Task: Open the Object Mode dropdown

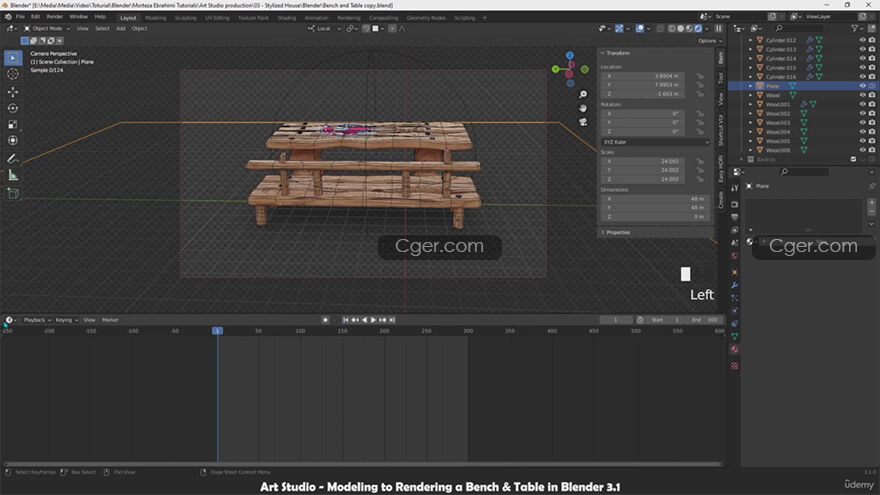Action: (x=46, y=28)
